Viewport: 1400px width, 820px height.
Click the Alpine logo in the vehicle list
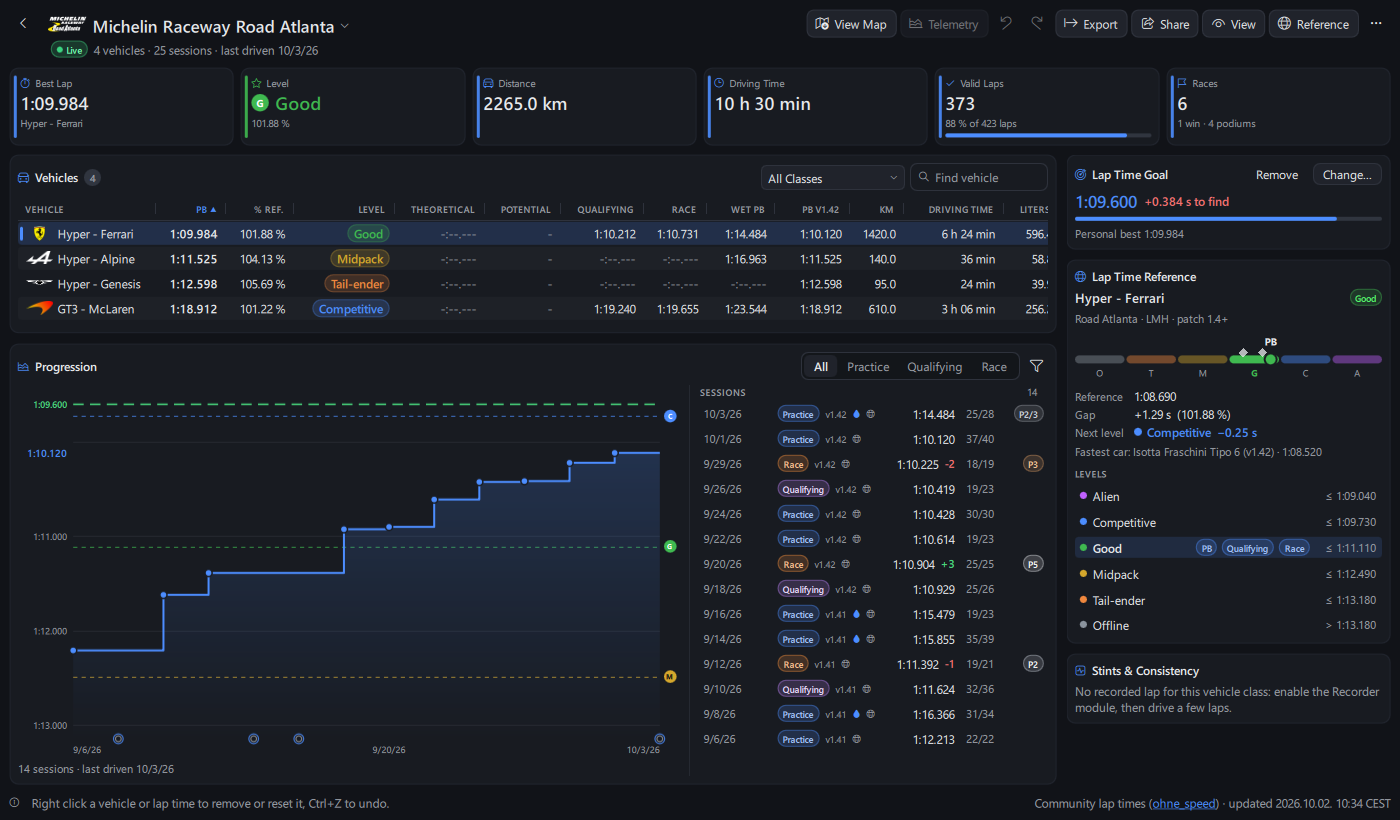[39, 259]
